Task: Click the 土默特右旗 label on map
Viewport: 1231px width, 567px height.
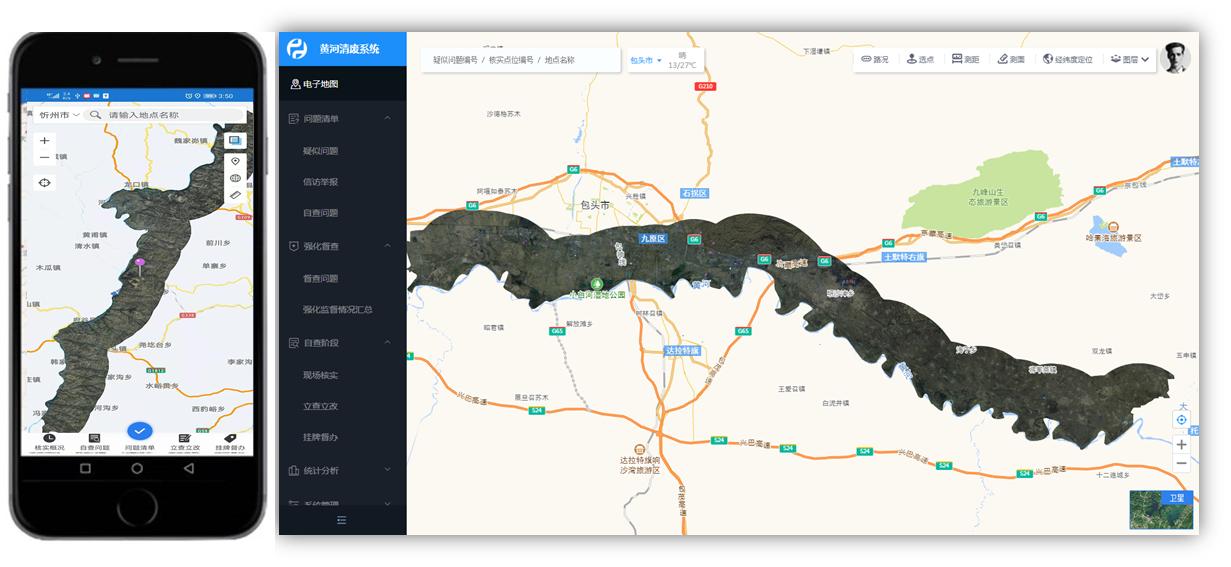Action: [904, 257]
